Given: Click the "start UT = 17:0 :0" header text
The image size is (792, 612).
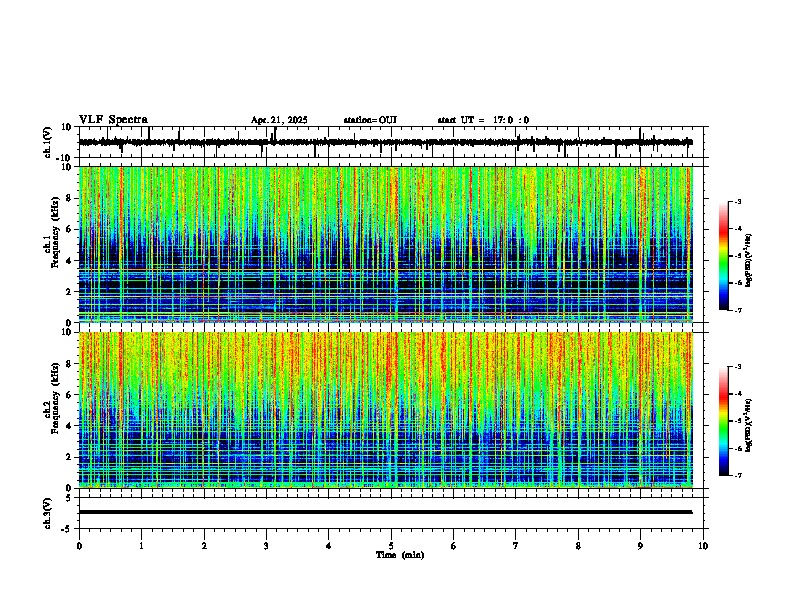Looking at the screenshot, I should (483, 120).
